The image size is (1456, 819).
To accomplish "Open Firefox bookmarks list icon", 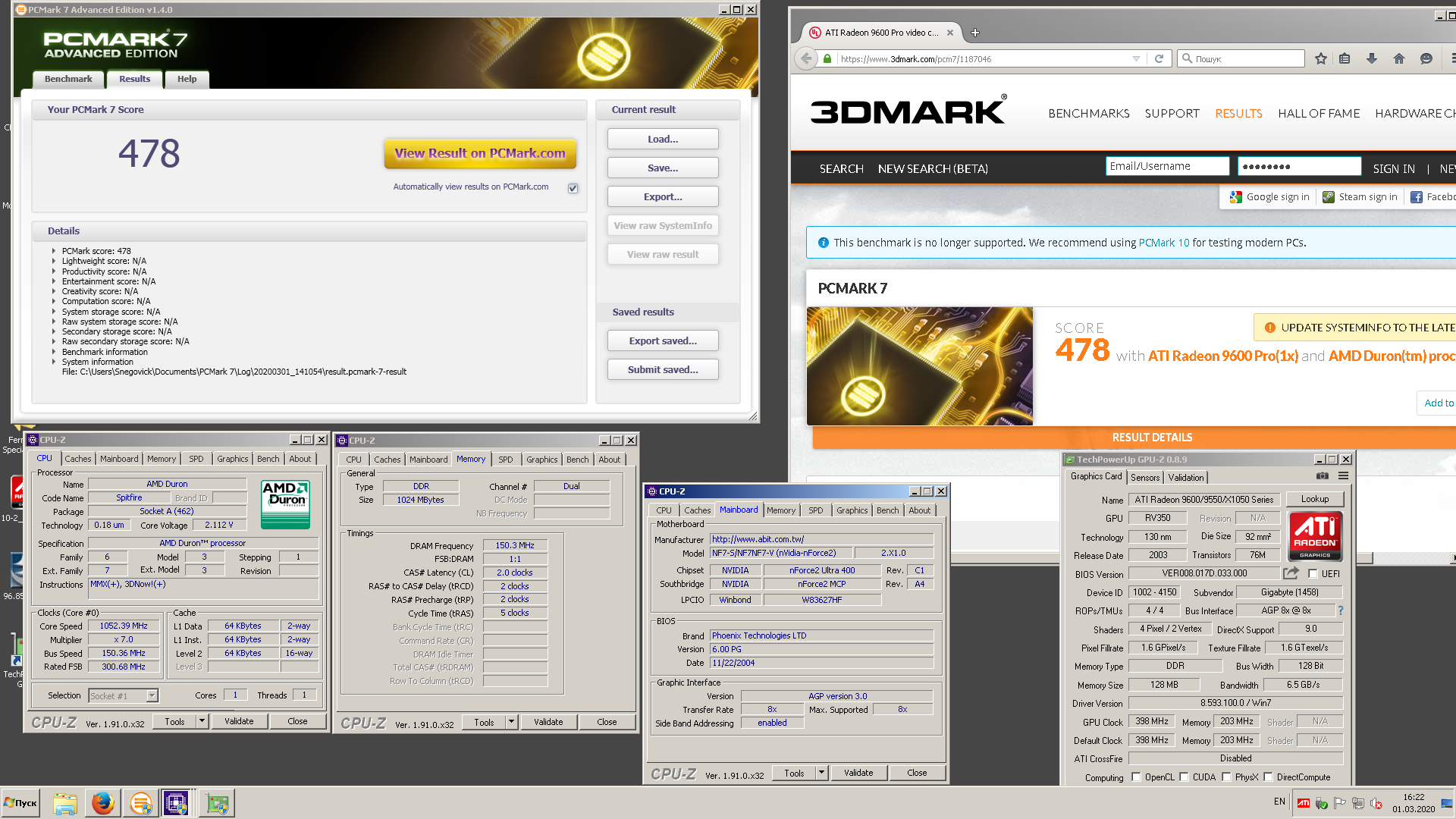I will click(x=1345, y=58).
